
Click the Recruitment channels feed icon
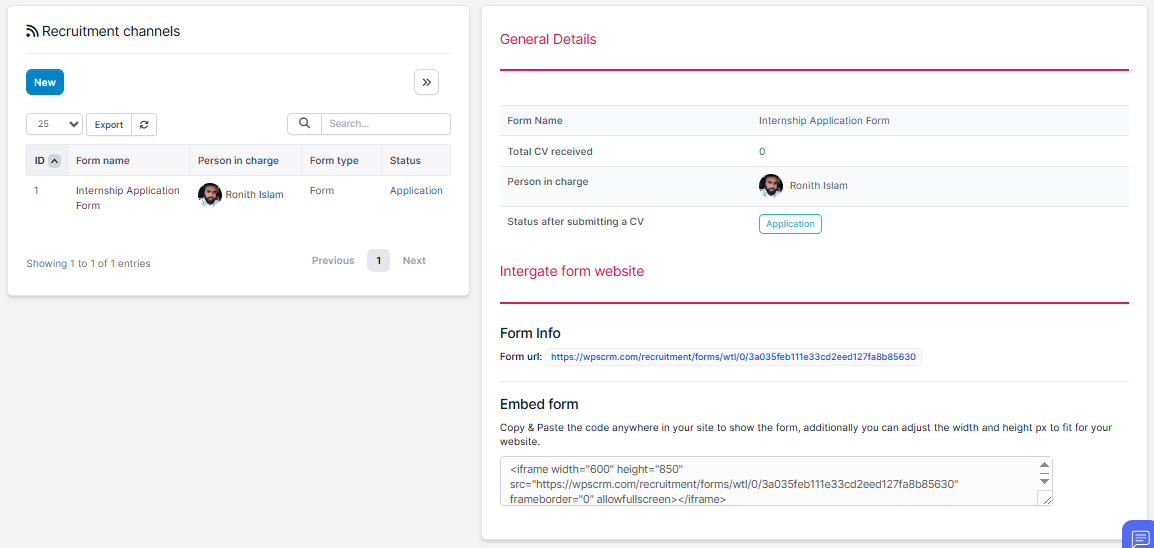[32, 32]
